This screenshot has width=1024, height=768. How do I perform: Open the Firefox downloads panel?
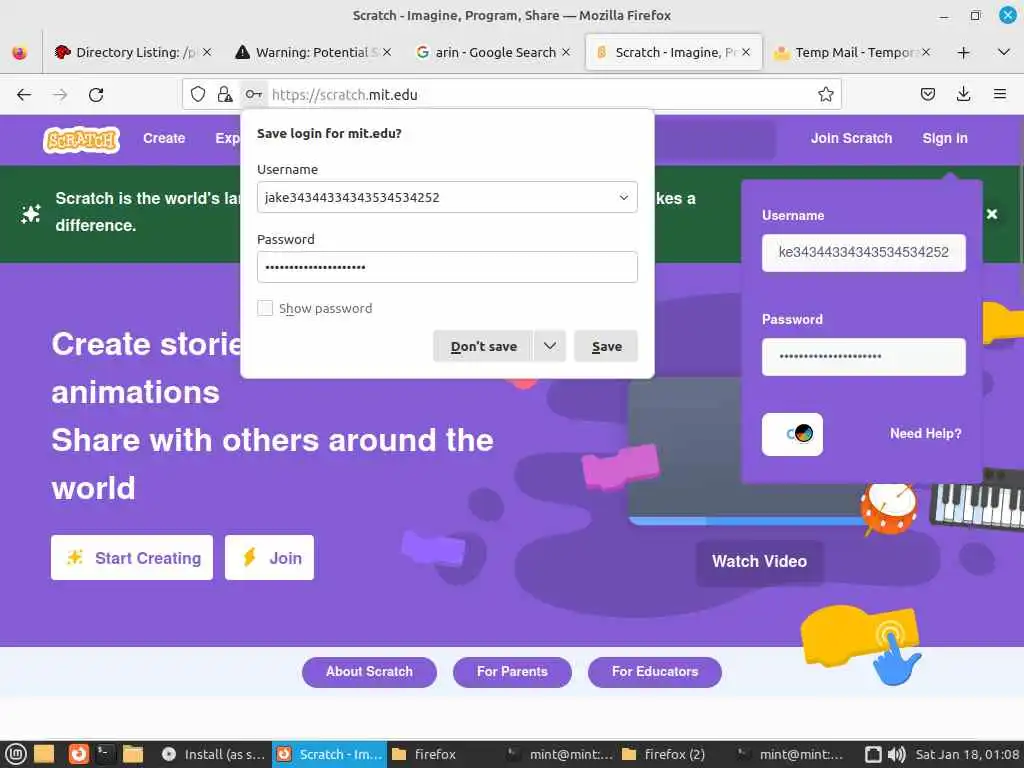(963, 95)
